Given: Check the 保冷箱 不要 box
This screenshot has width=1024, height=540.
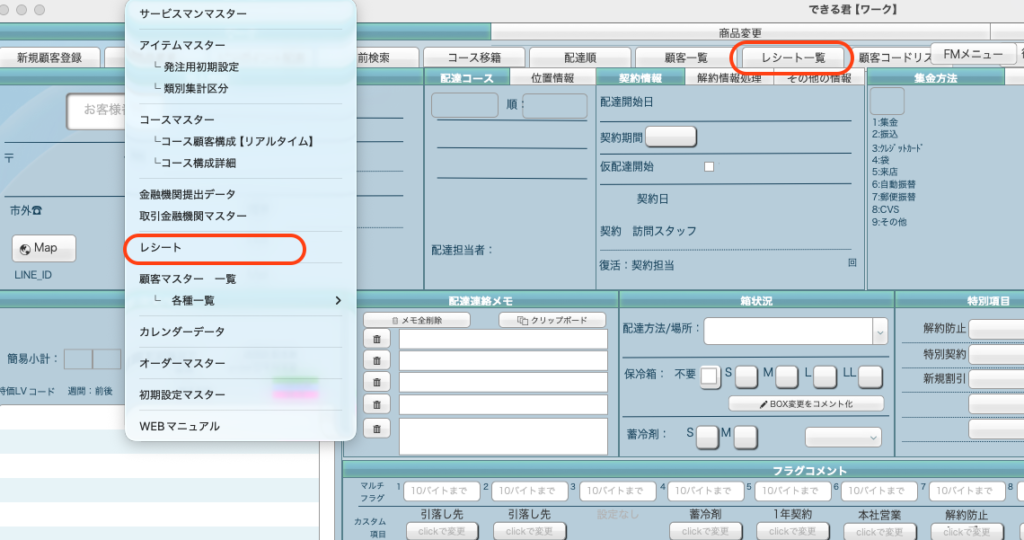Looking at the screenshot, I should [709, 376].
